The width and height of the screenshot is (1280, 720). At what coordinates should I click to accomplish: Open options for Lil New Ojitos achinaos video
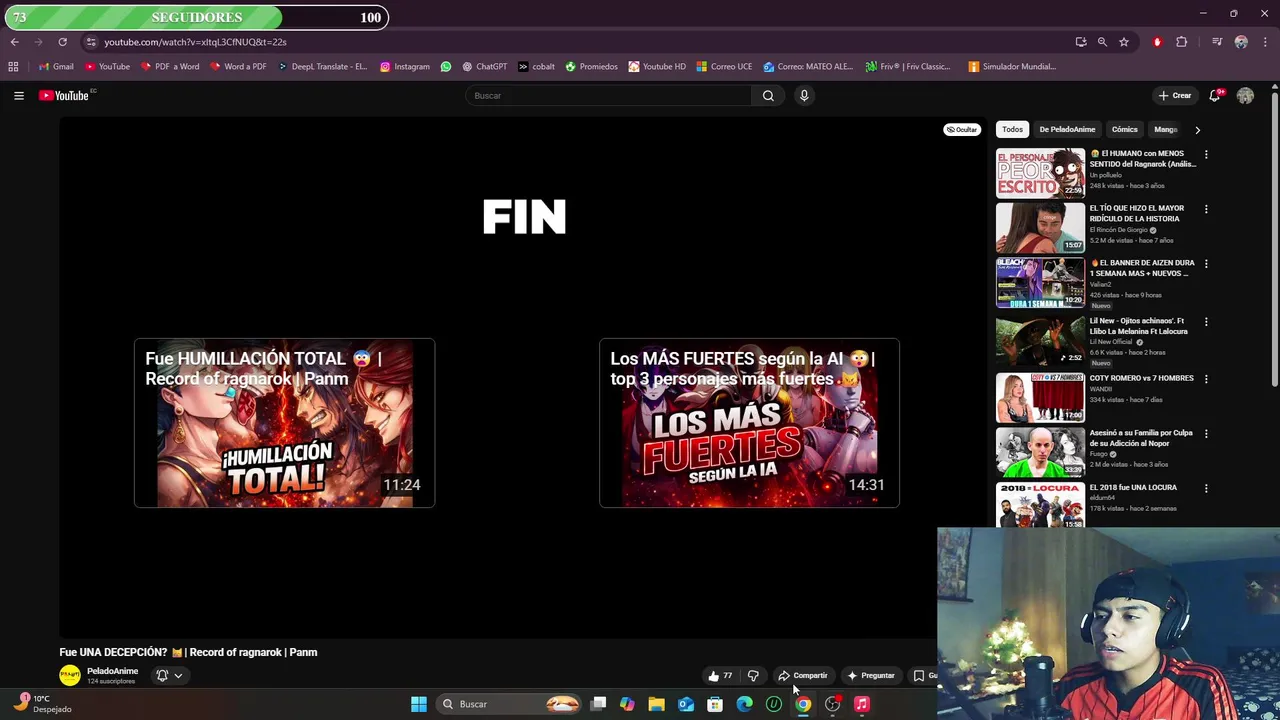tap(1206, 322)
